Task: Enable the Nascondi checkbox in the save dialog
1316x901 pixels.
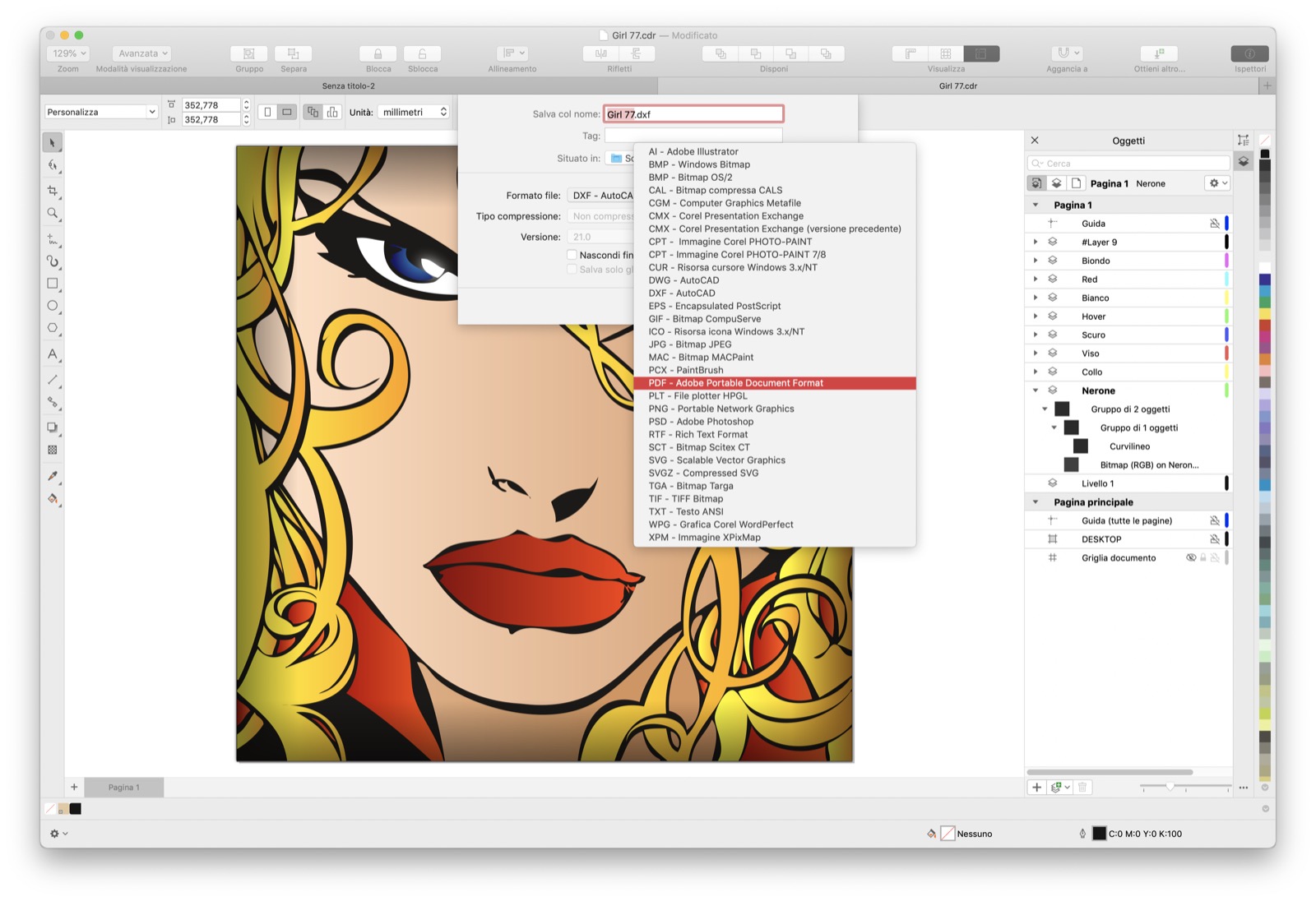Action: coord(572,255)
